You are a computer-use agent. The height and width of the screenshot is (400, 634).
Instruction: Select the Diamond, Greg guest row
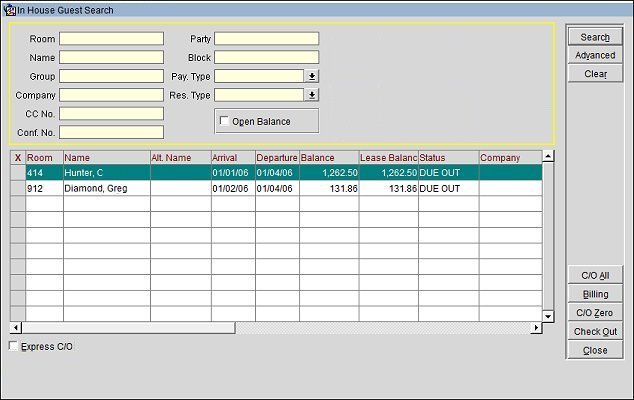click(x=105, y=188)
